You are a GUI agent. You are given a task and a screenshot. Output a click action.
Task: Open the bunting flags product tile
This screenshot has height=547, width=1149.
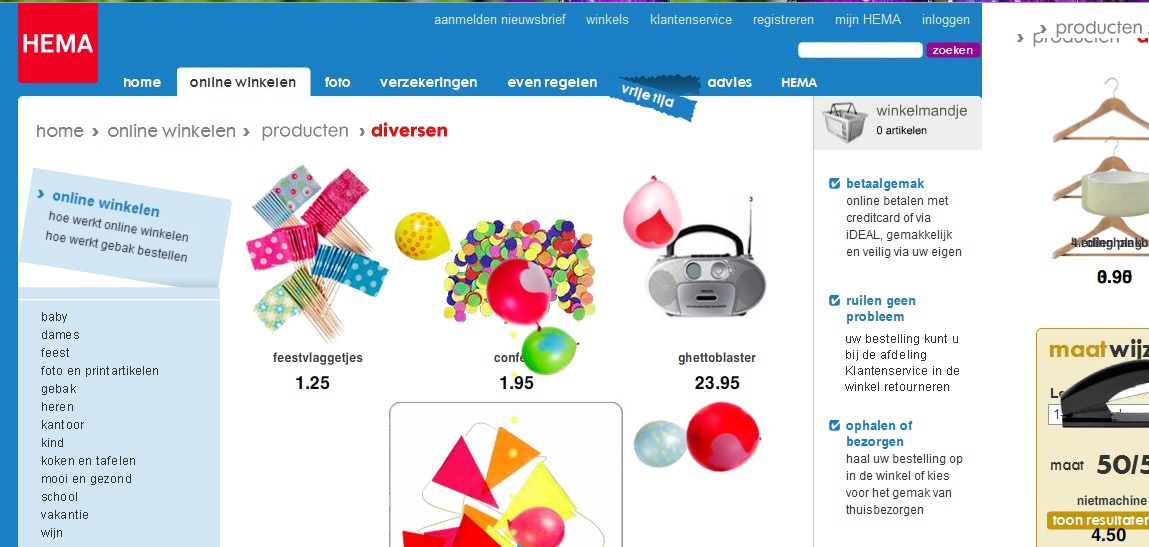506,474
